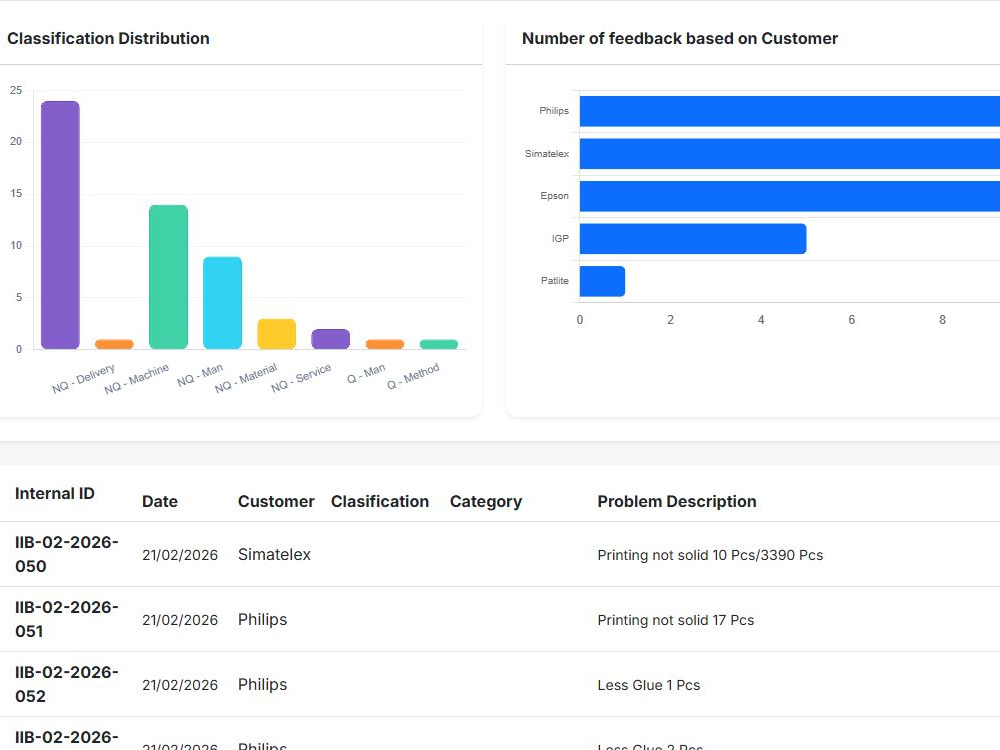Click the Q - Method axis label
Image resolution: width=1000 pixels, height=750 pixels.
(x=413, y=376)
